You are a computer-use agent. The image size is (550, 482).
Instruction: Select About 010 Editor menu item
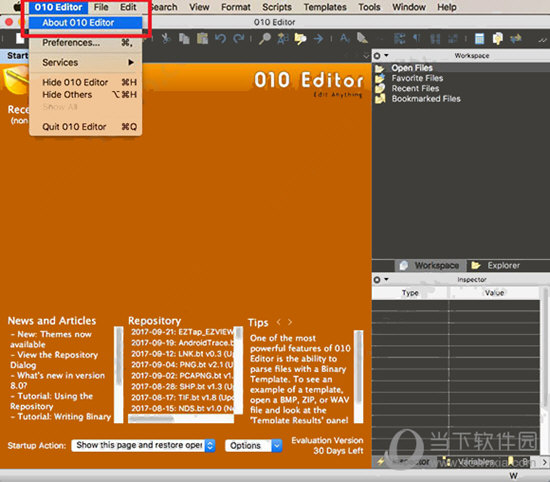pos(86,23)
